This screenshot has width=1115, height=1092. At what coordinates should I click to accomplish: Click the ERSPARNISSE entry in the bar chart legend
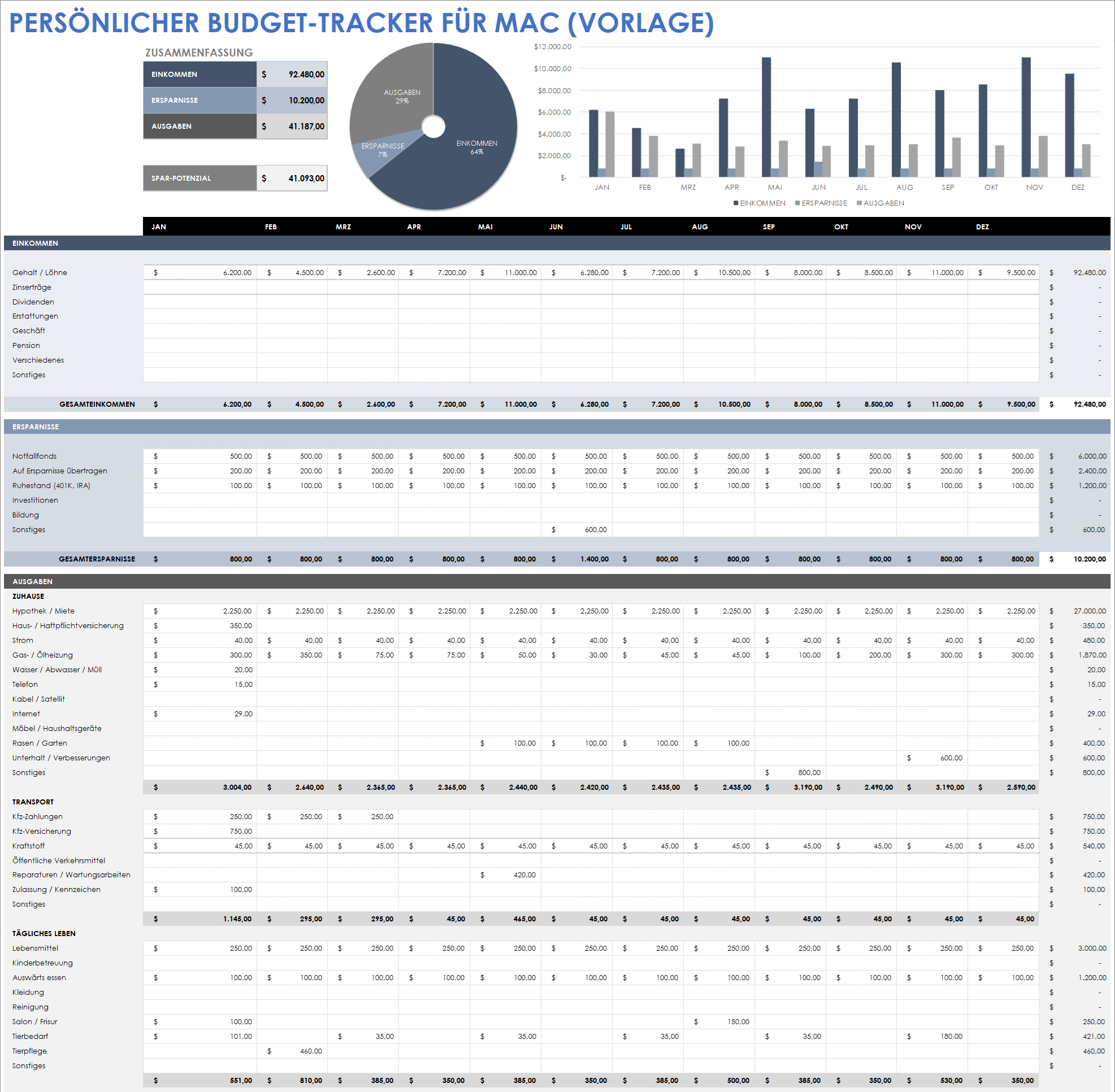pyautogui.click(x=821, y=203)
